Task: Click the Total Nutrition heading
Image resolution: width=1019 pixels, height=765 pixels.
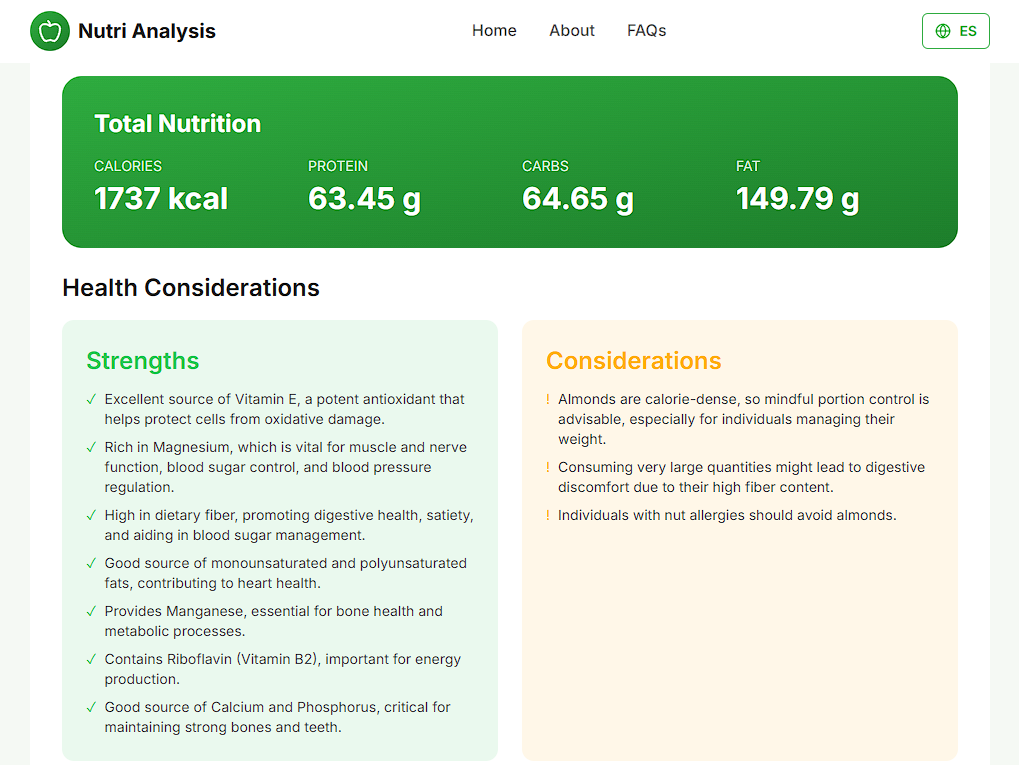Action: [x=177, y=123]
